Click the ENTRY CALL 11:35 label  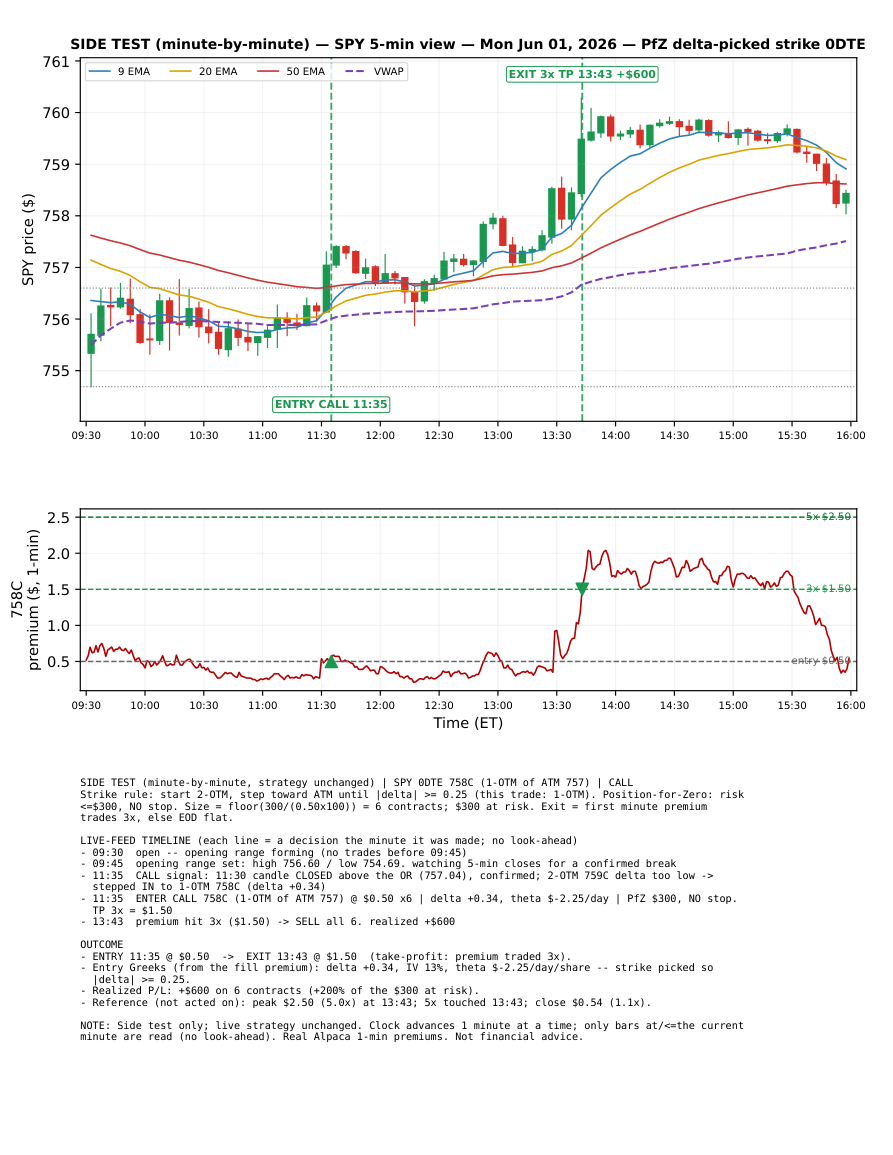point(331,404)
